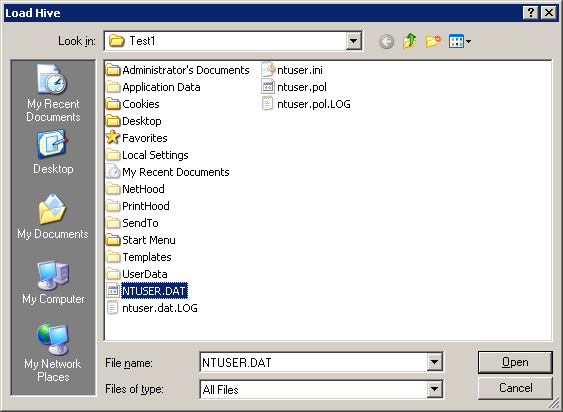Screen dimensions: 563x412
Task: Open My Network Places shortcut
Action: tap(53, 353)
